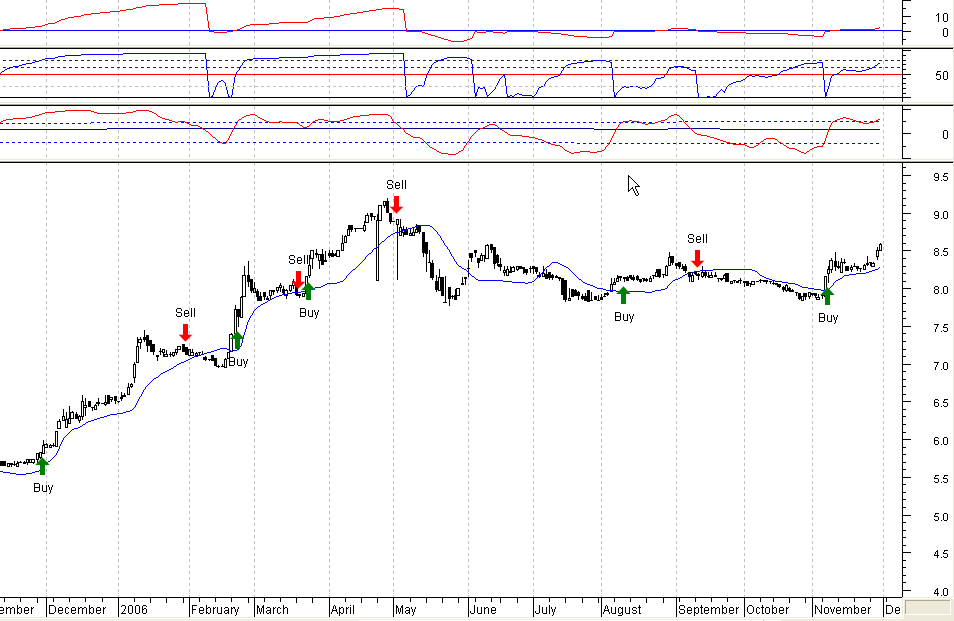Image resolution: width=954 pixels, height=621 pixels.
Task: Click the 4.0 price level on the axis
Action: [940, 591]
